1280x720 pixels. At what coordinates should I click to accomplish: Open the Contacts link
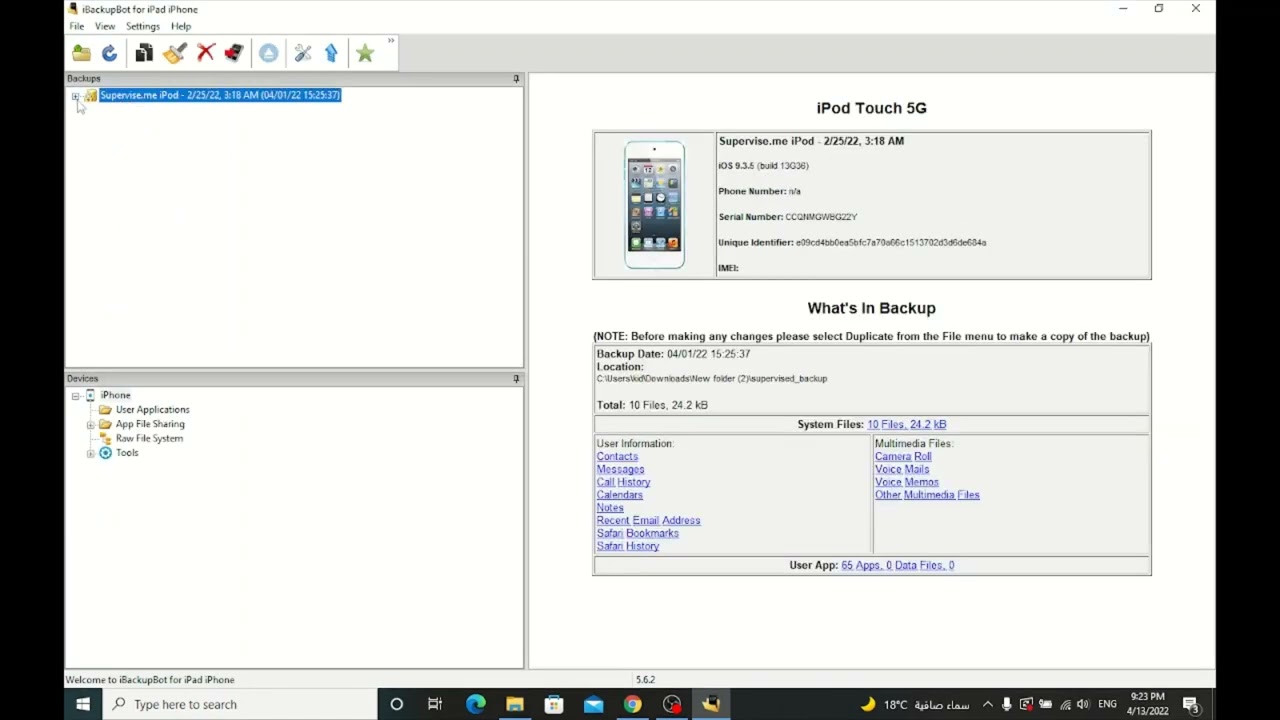click(617, 456)
